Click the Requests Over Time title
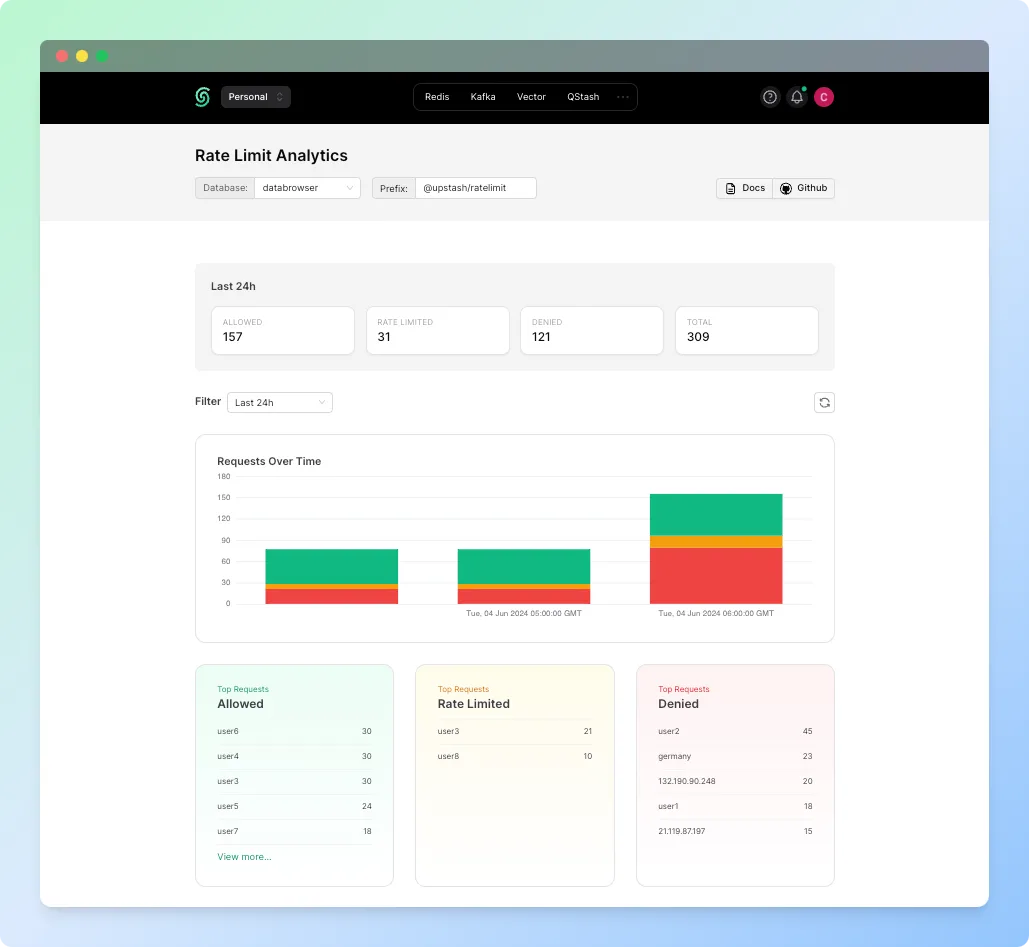Viewport: 1029px width, 947px height. point(269,461)
